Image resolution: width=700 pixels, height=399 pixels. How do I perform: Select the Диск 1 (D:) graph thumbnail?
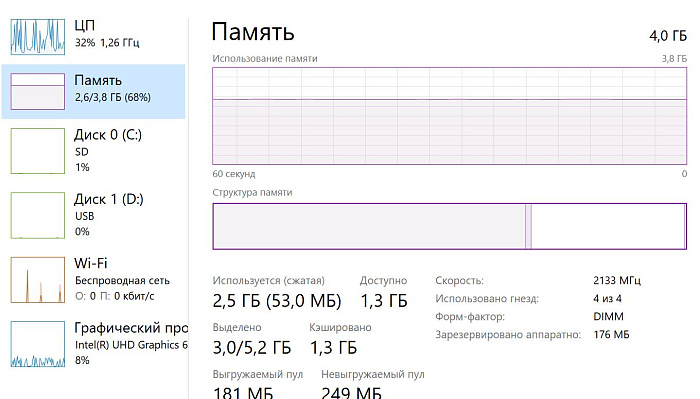(38, 215)
